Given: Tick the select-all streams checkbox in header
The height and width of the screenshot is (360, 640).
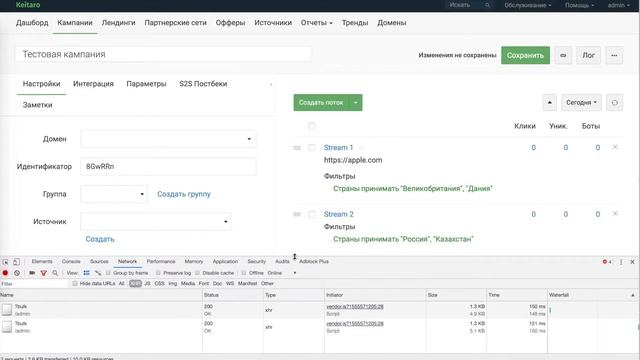Looking at the screenshot, I should pyautogui.click(x=312, y=126).
